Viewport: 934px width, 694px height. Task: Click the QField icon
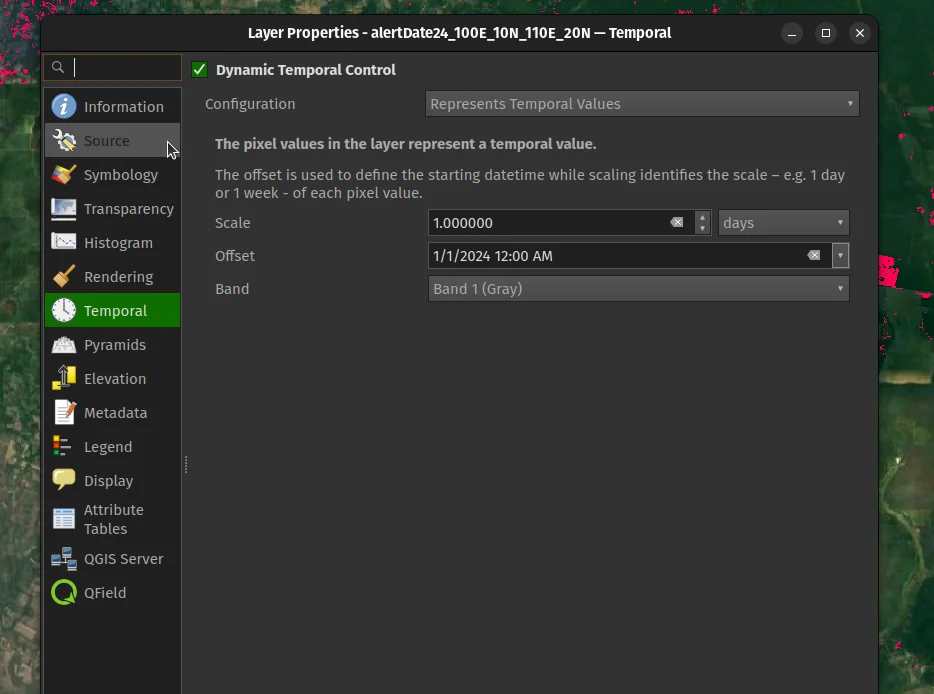click(x=64, y=593)
